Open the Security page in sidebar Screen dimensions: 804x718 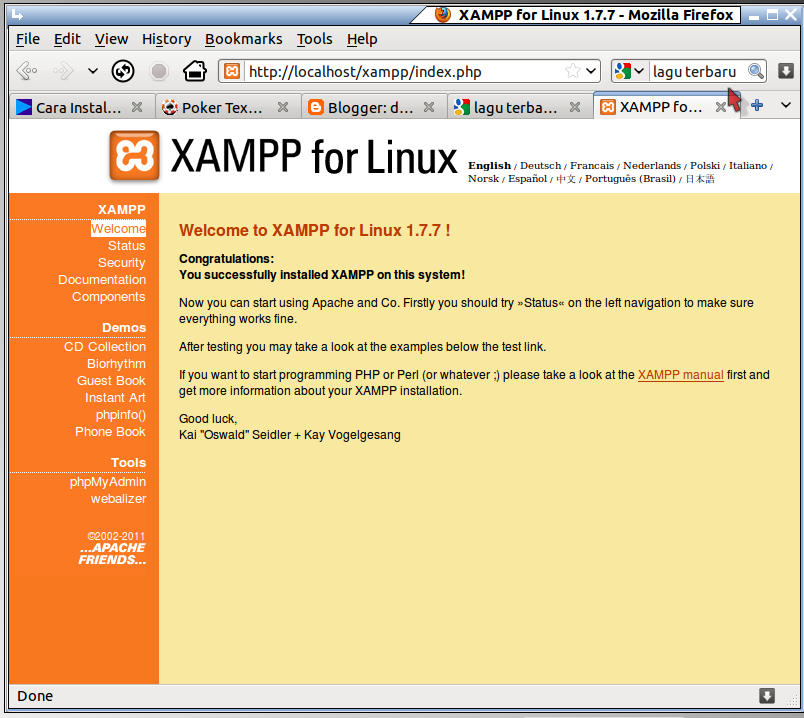tap(122, 263)
